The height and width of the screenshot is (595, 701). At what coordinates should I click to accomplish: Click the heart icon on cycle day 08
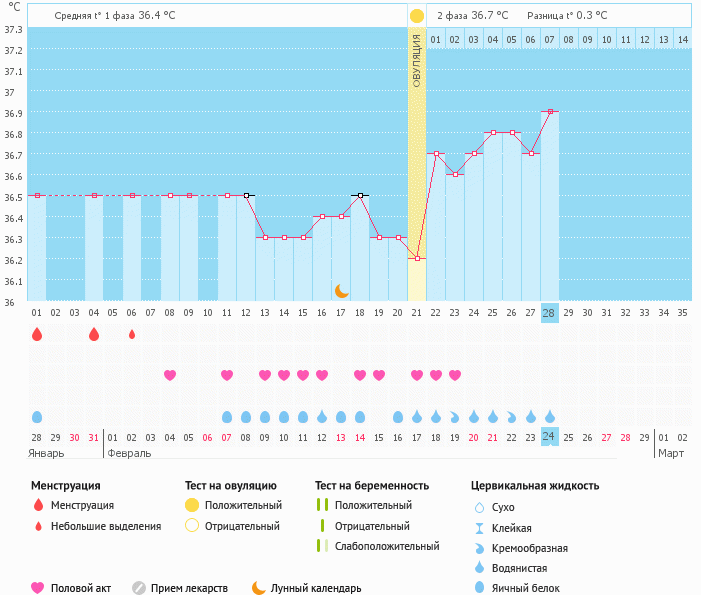click(170, 375)
